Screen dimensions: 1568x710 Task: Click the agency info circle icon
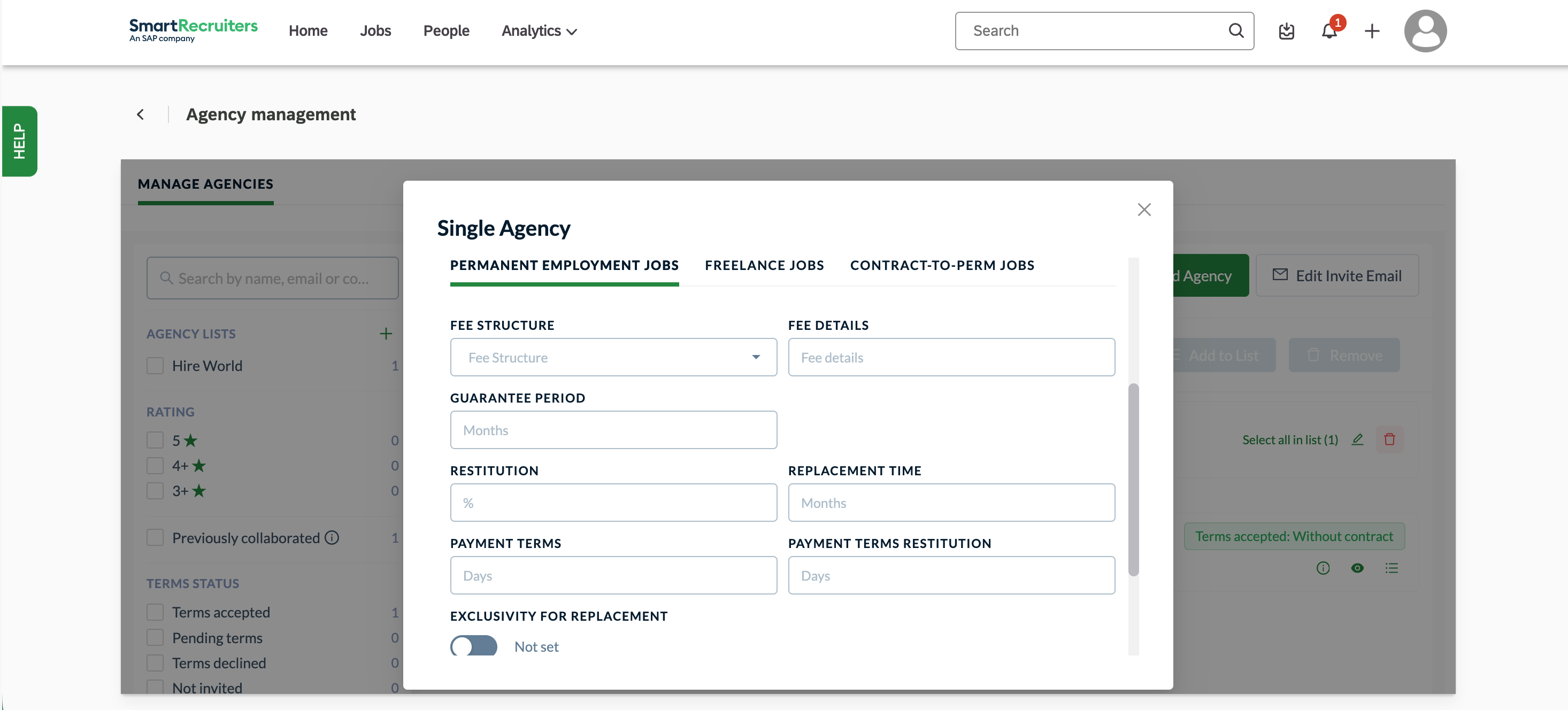tap(1323, 568)
